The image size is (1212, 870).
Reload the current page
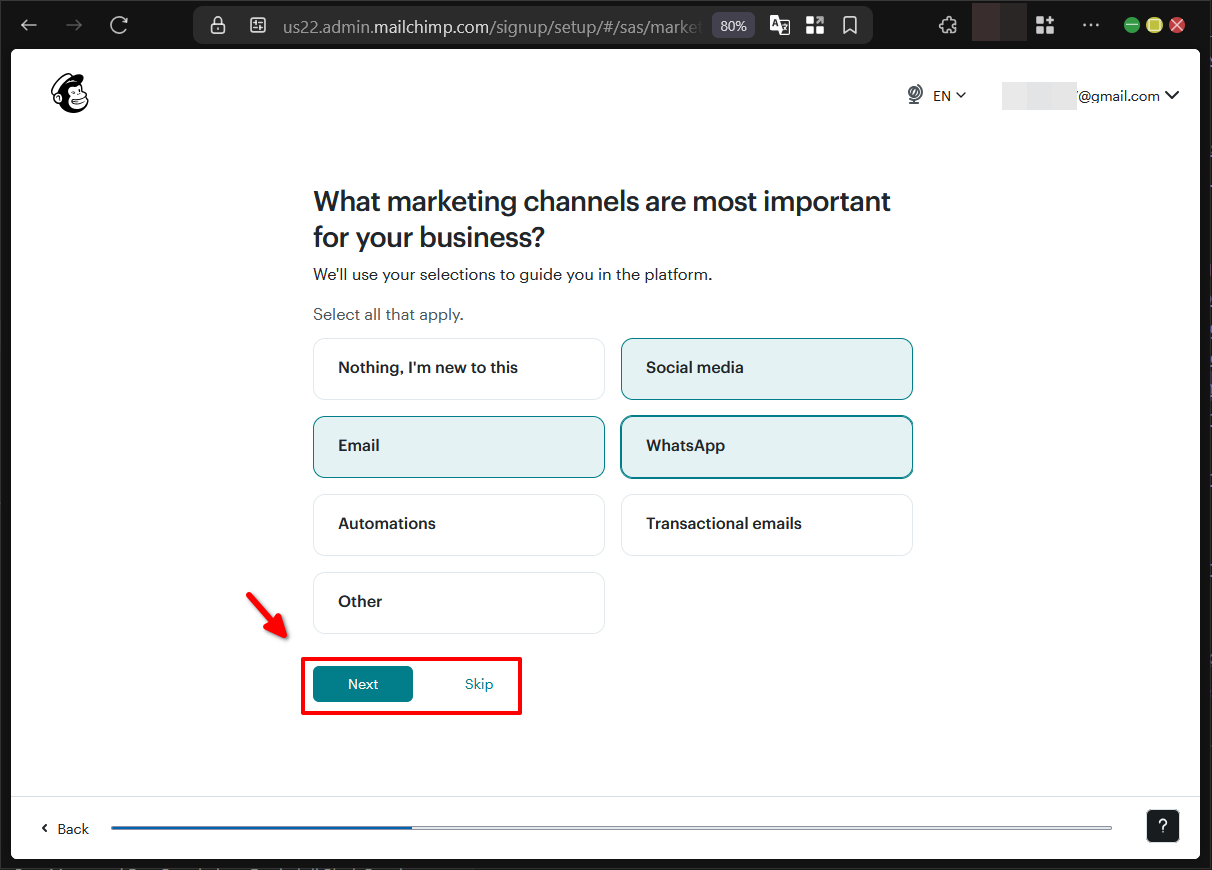coord(119,24)
